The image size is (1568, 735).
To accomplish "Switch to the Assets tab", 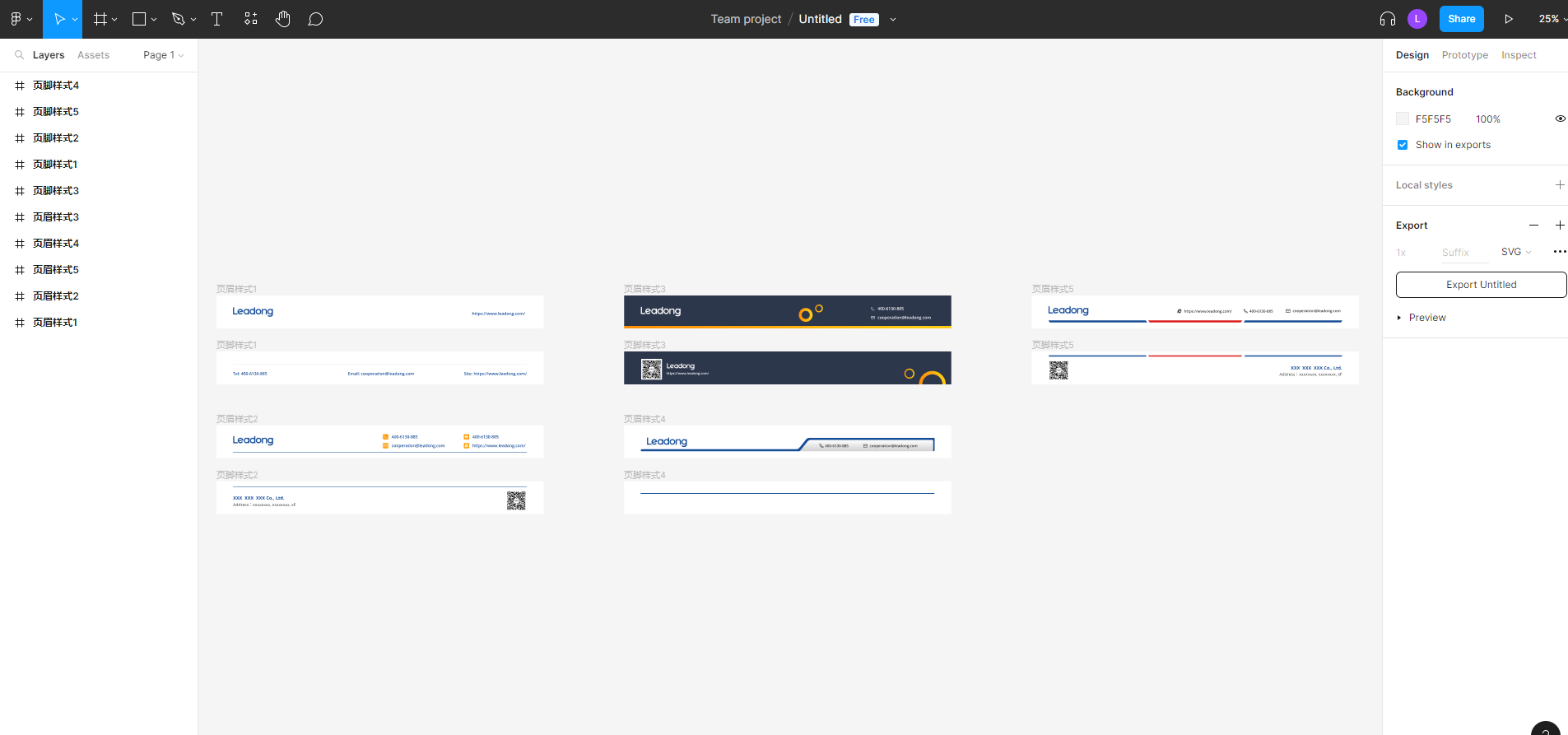I will tap(93, 55).
